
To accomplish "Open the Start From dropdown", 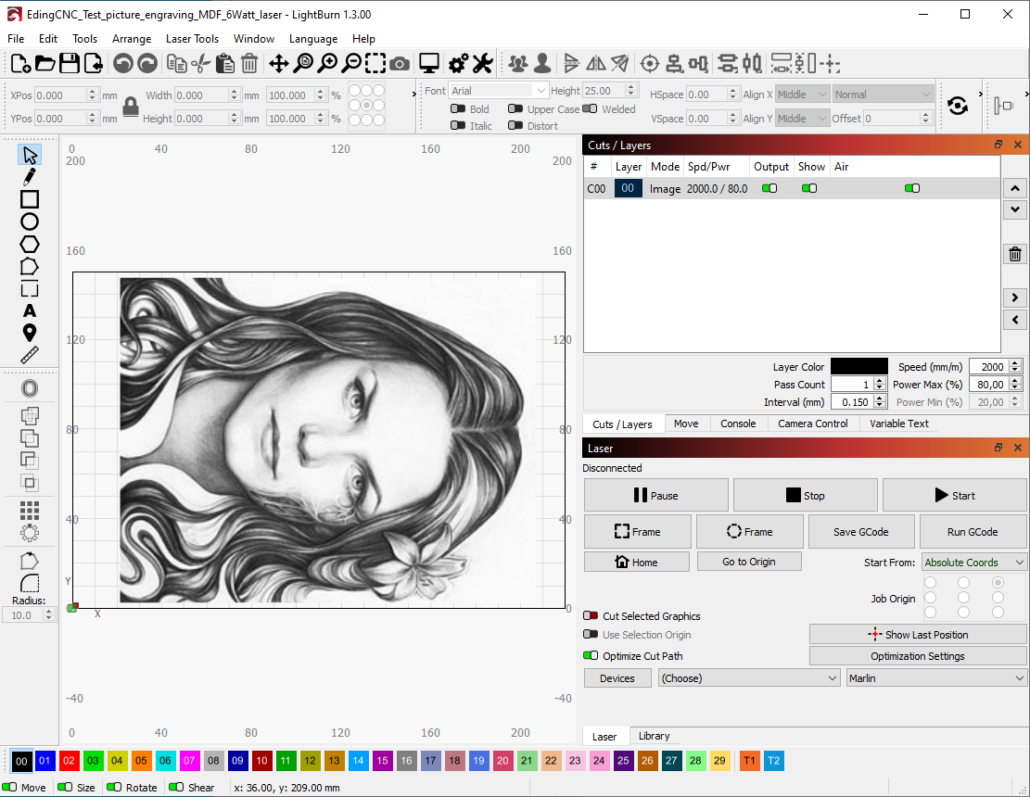I will click(x=973, y=563).
